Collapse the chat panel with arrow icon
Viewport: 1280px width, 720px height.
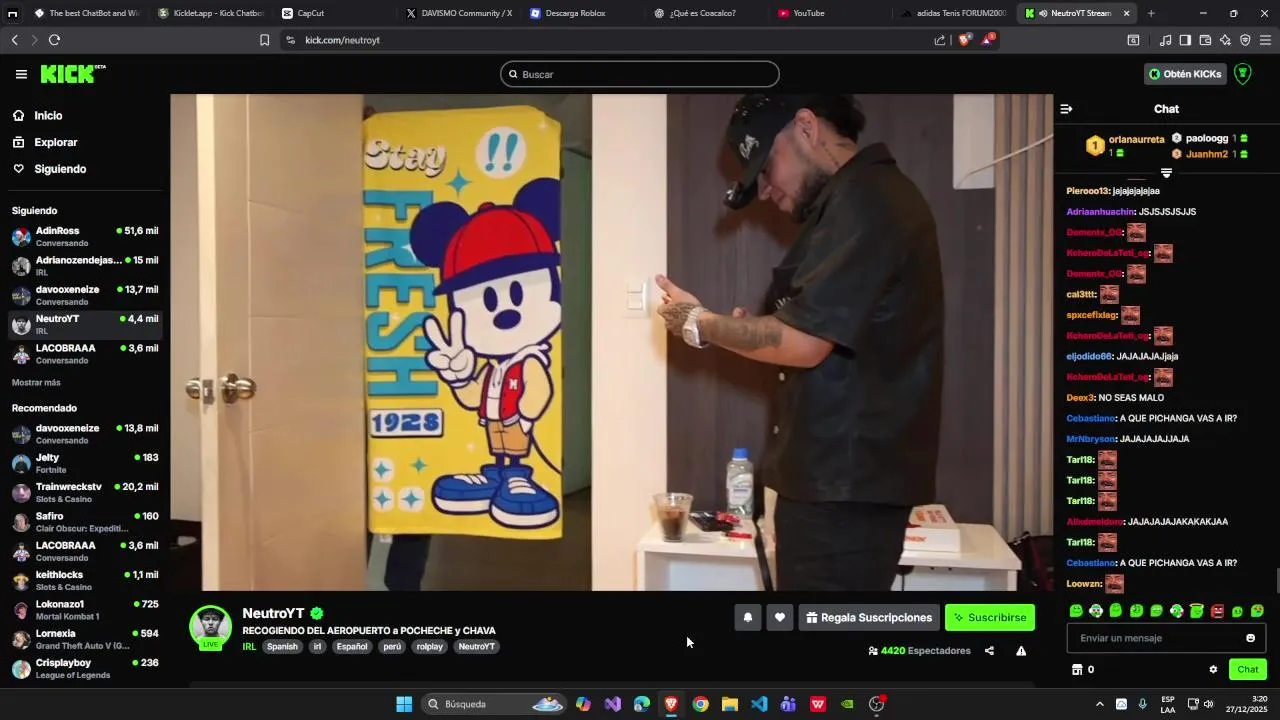pos(1066,109)
